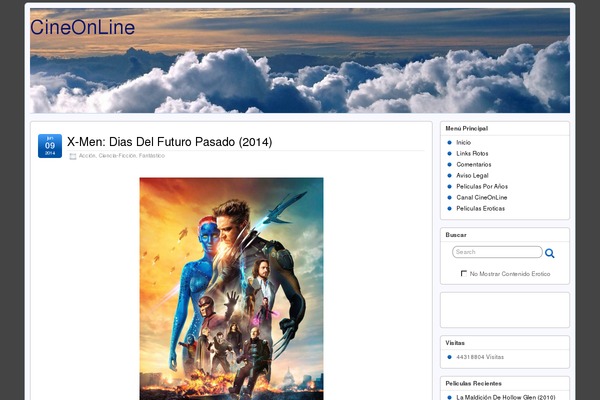The height and width of the screenshot is (400, 600).
Task: Open Links Rotos menu item
Action: pyautogui.click(x=472, y=153)
